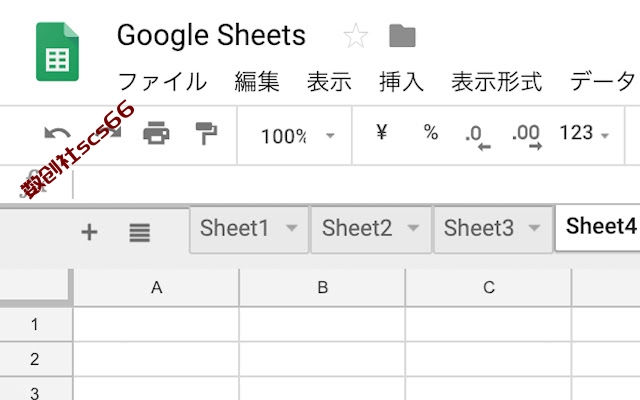Format as currency with the yen icon
The image size is (640, 400).
coord(381,132)
